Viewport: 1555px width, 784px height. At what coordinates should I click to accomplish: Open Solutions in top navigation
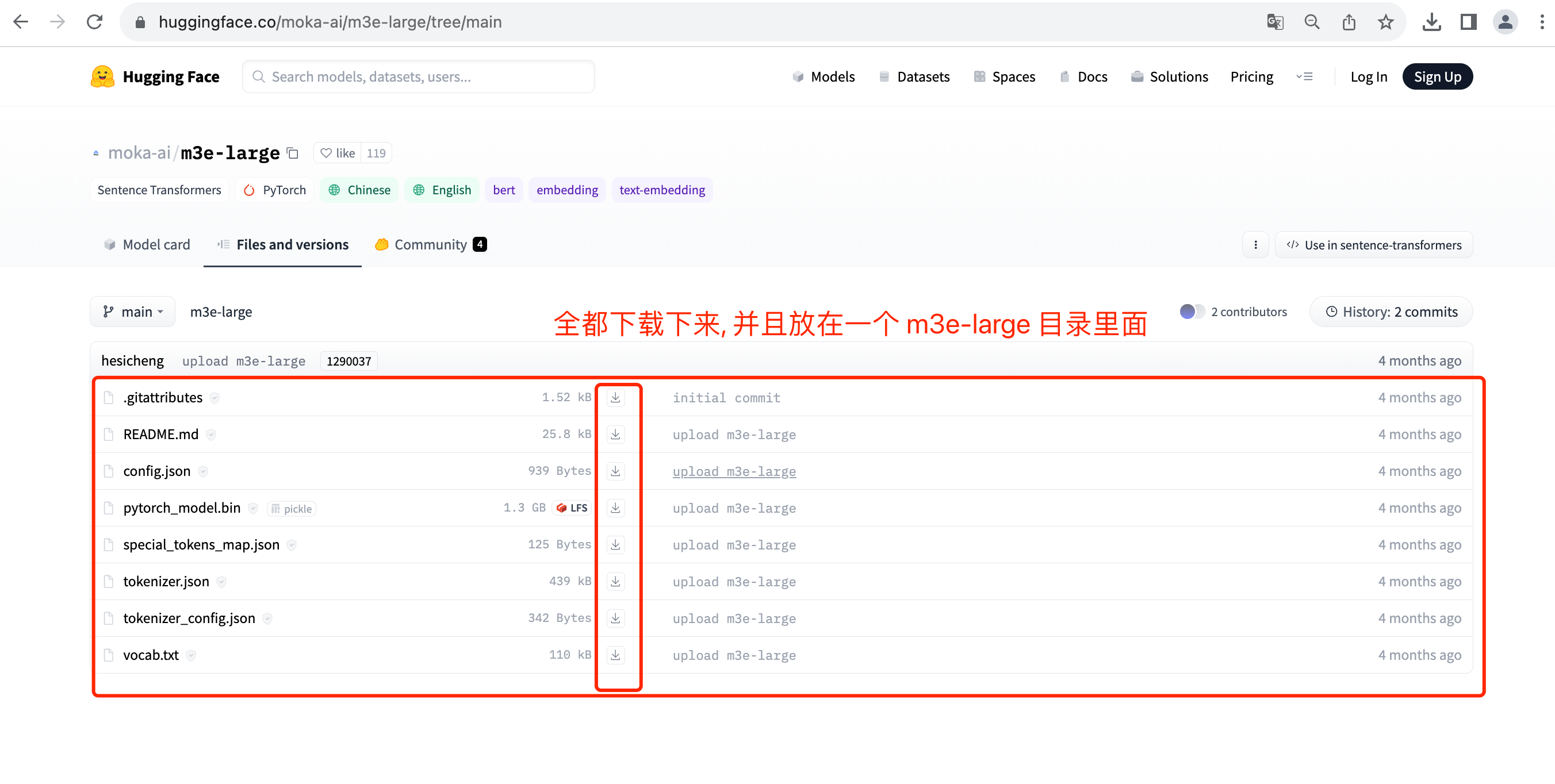[x=1169, y=76]
